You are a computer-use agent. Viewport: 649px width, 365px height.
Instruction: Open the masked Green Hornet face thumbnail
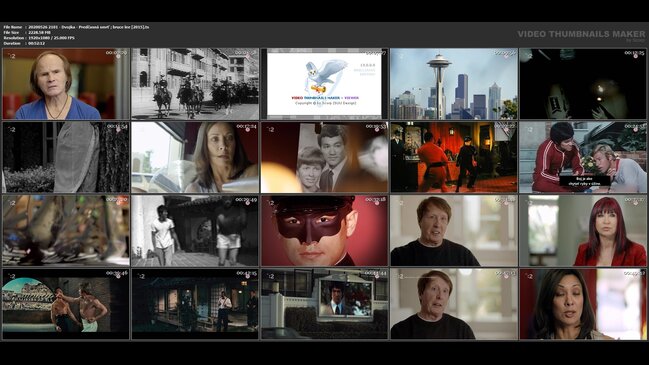(x=324, y=231)
